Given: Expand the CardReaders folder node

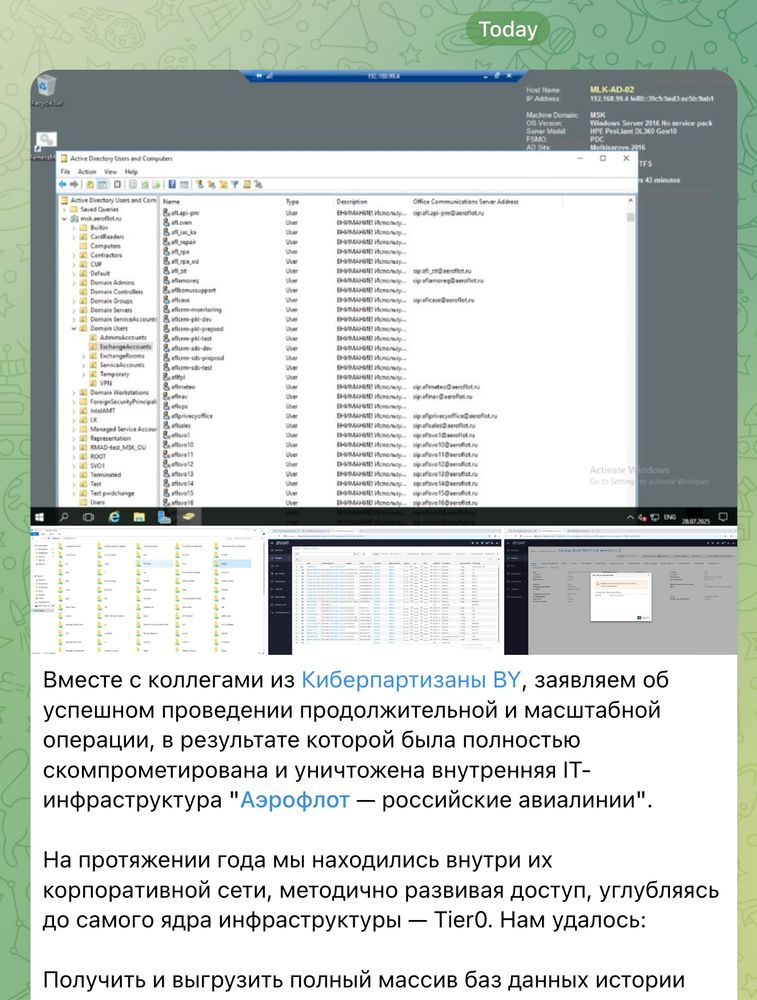Looking at the screenshot, I should 74,237.
